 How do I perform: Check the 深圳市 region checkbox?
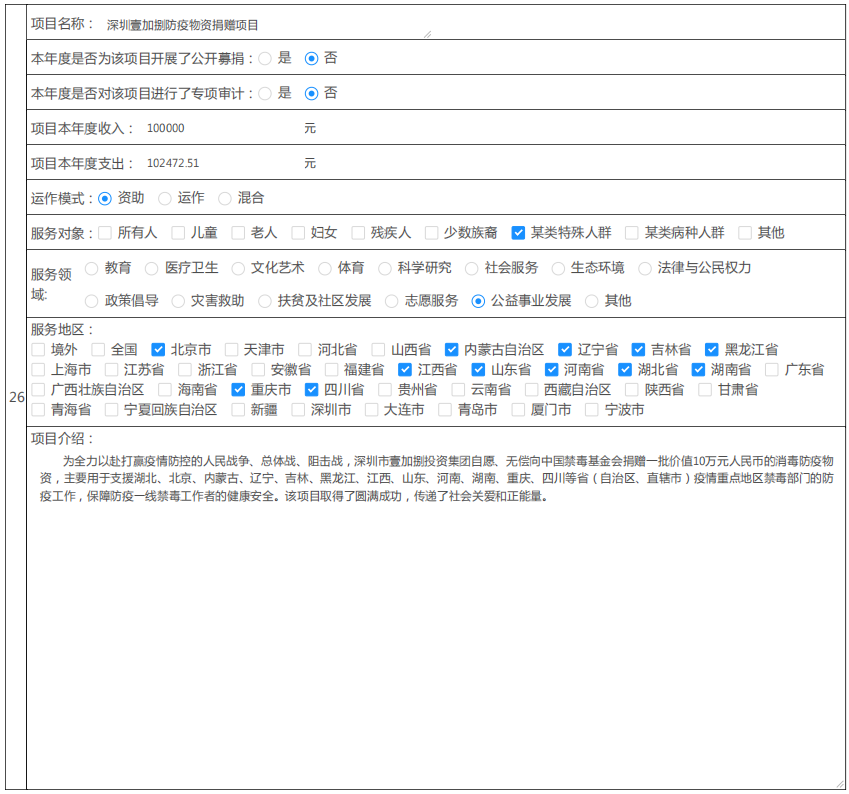(x=298, y=410)
